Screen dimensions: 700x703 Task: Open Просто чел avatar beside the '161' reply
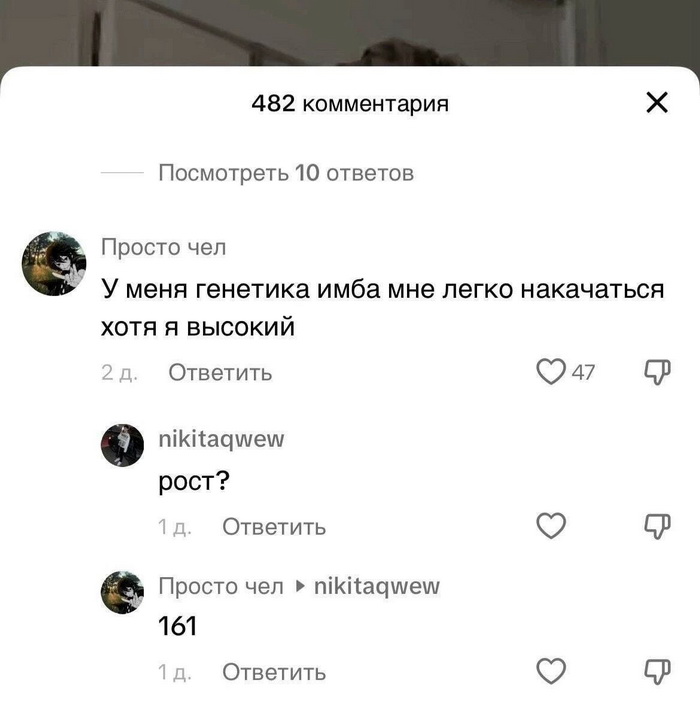(122, 592)
